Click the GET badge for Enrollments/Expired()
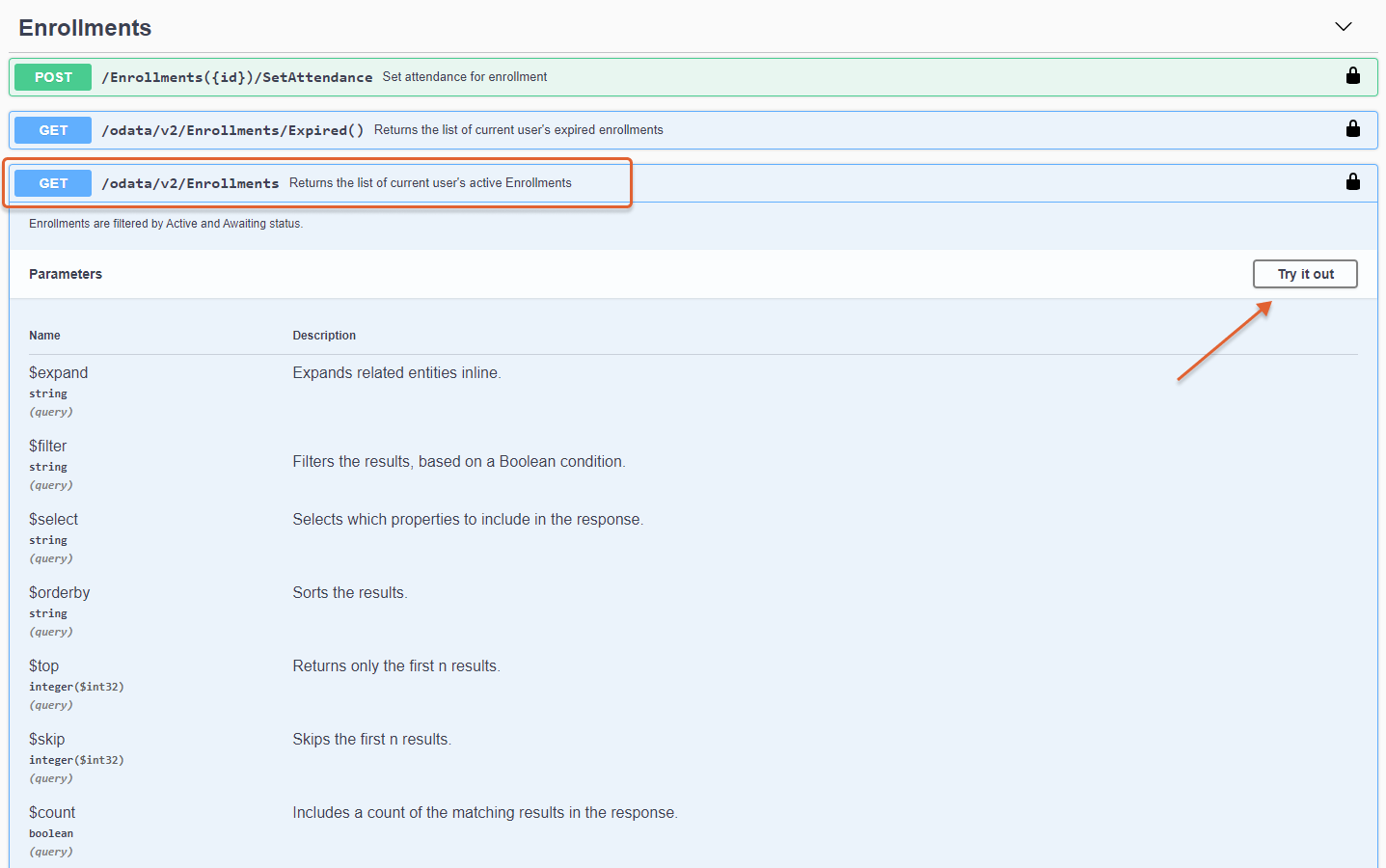The height and width of the screenshot is (868, 1386). pos(53,130)
